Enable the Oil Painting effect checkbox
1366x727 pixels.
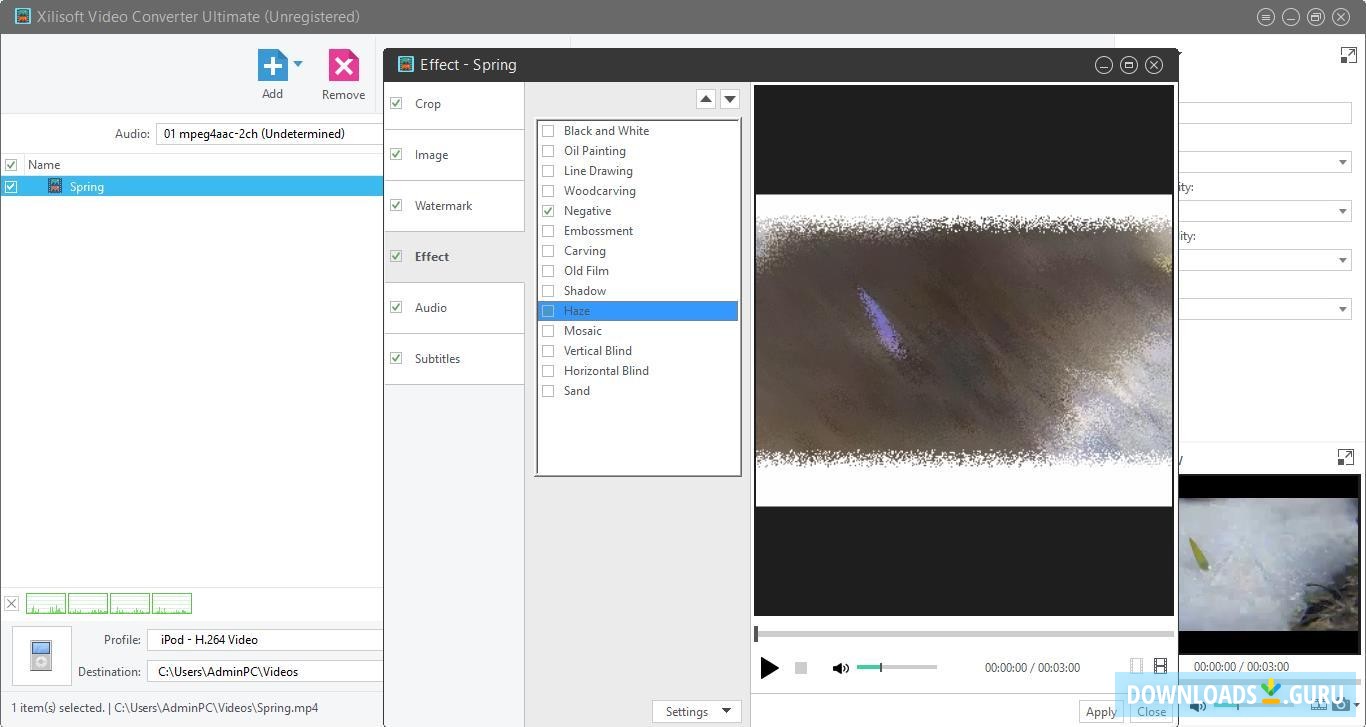(548, 151)
